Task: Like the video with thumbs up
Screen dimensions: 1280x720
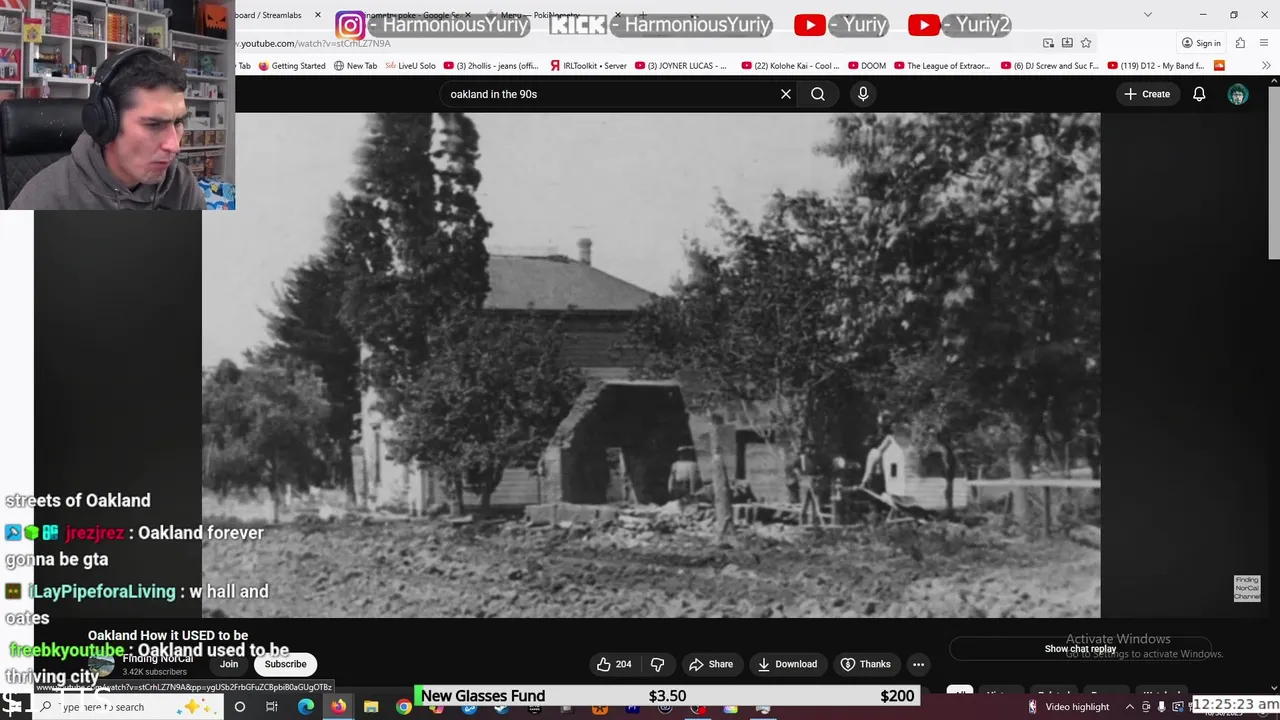Action: point(614,664)
